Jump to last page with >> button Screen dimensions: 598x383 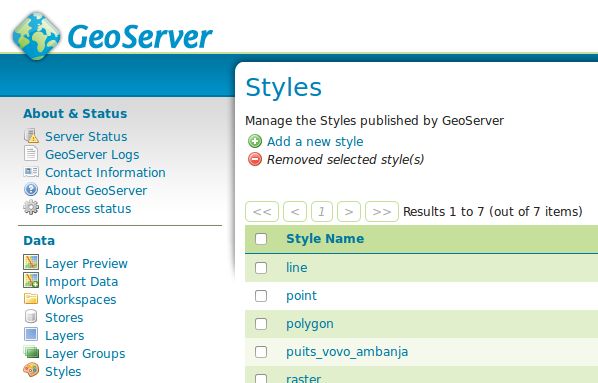click(382, 211)
